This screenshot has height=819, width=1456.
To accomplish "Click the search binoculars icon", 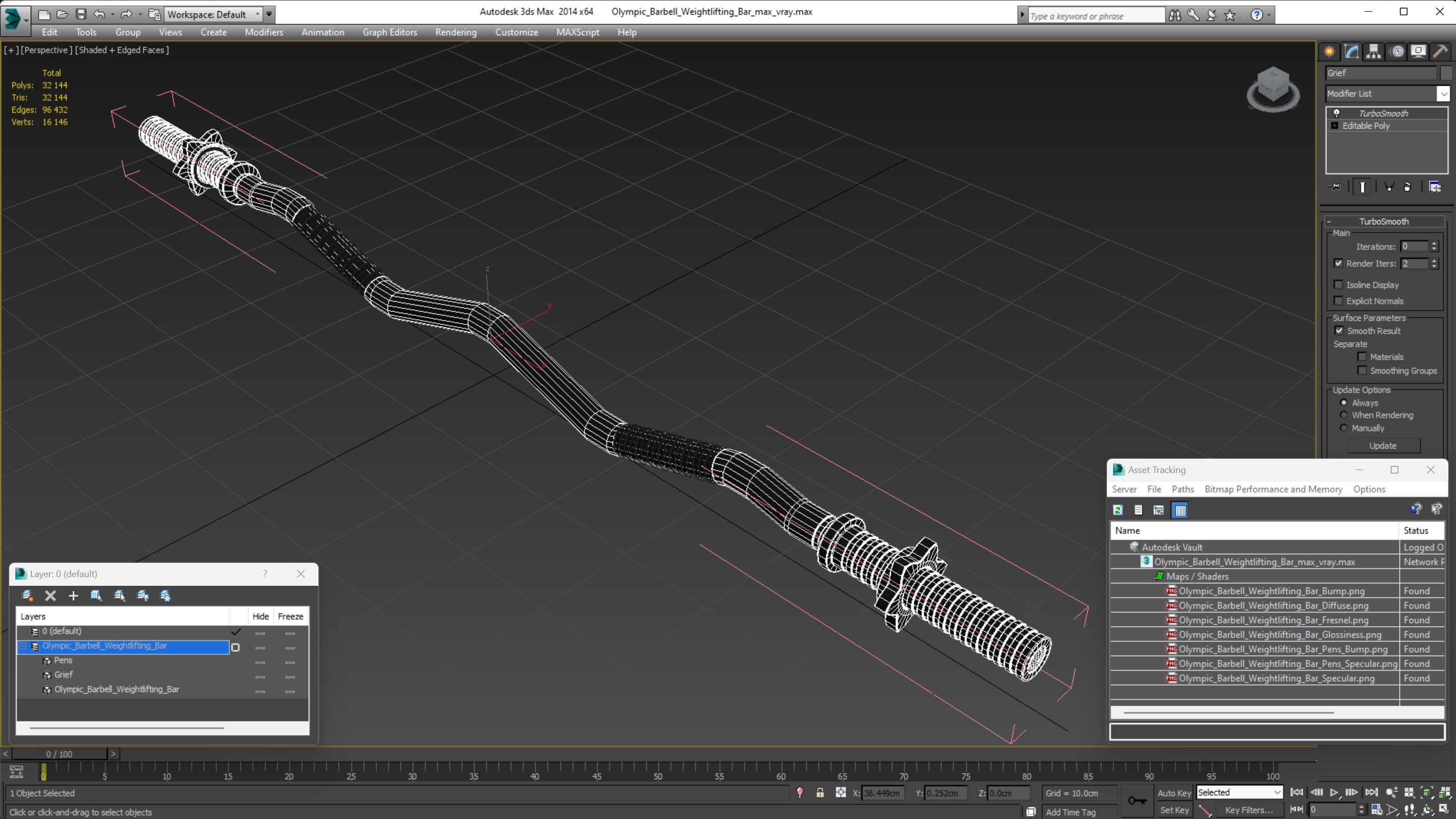I will [1175, 15].
